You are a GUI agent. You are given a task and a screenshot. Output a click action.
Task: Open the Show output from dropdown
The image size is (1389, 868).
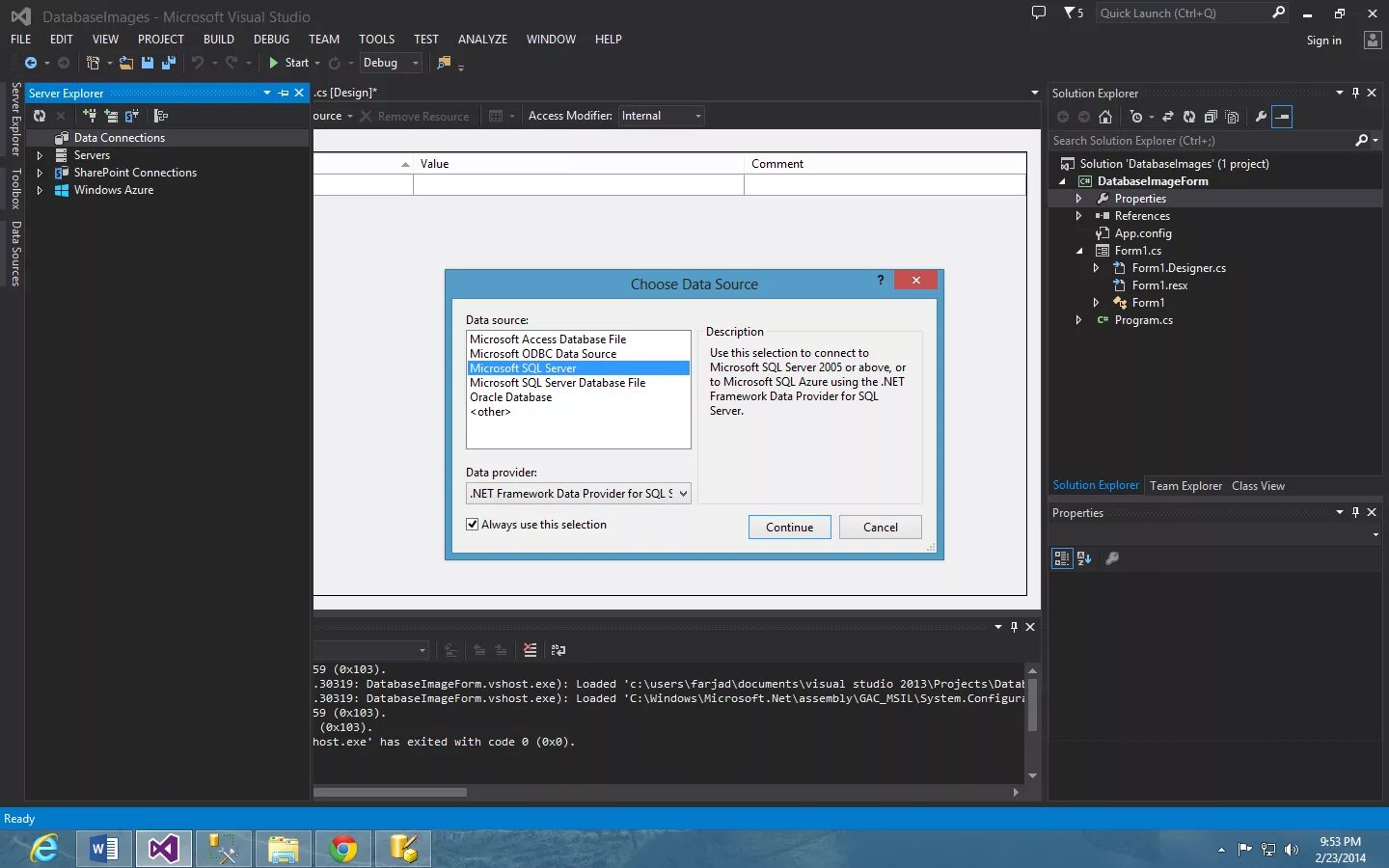(x=422, y=650)
